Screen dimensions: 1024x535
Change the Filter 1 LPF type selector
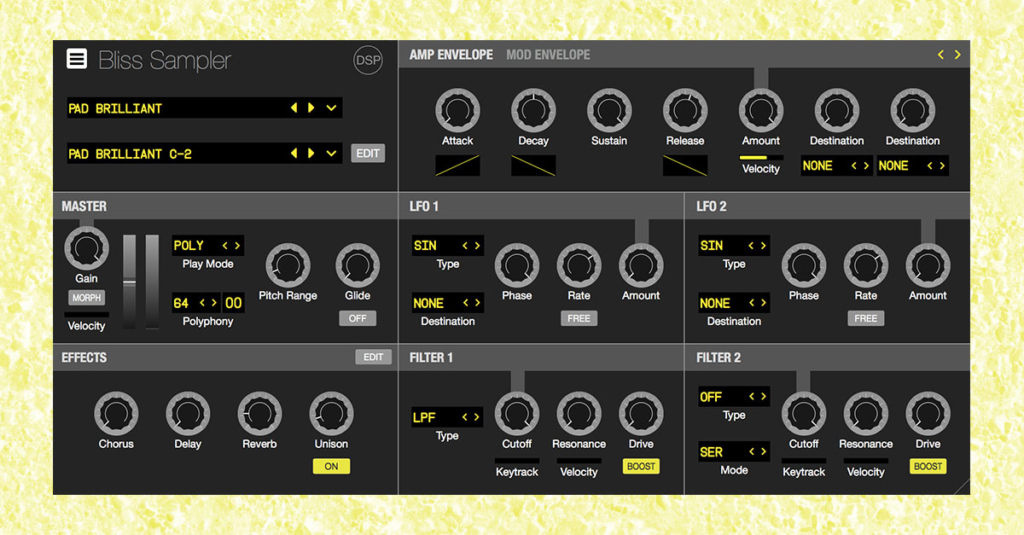point(447,417)
